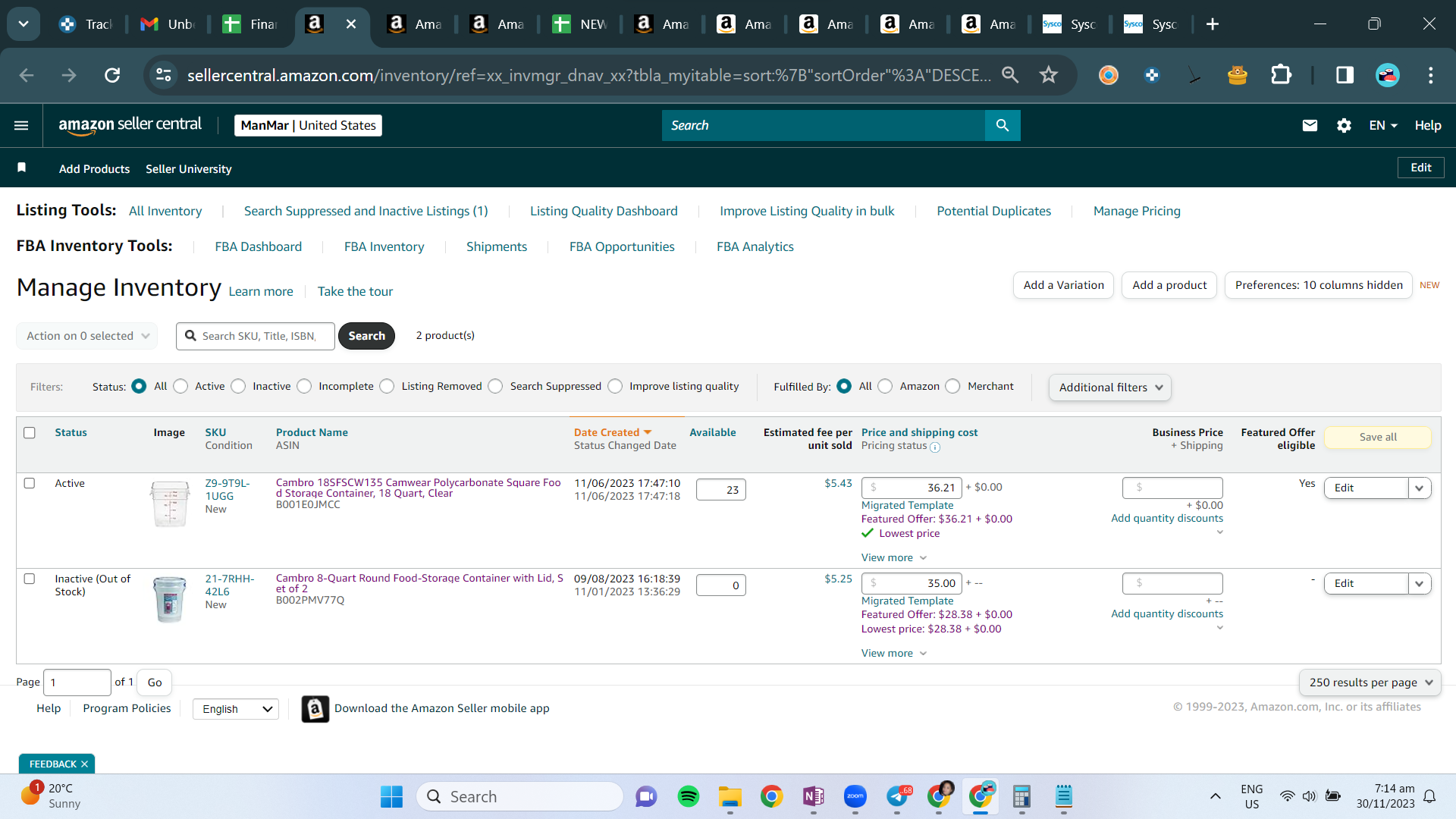
Task: Open the messages envelope icon
Action: [x=1310, y=125]
